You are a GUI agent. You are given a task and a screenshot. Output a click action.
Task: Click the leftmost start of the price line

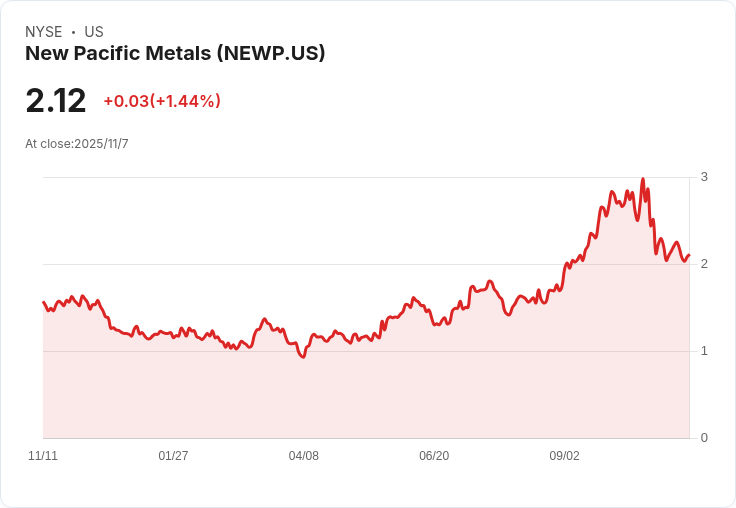43,302
